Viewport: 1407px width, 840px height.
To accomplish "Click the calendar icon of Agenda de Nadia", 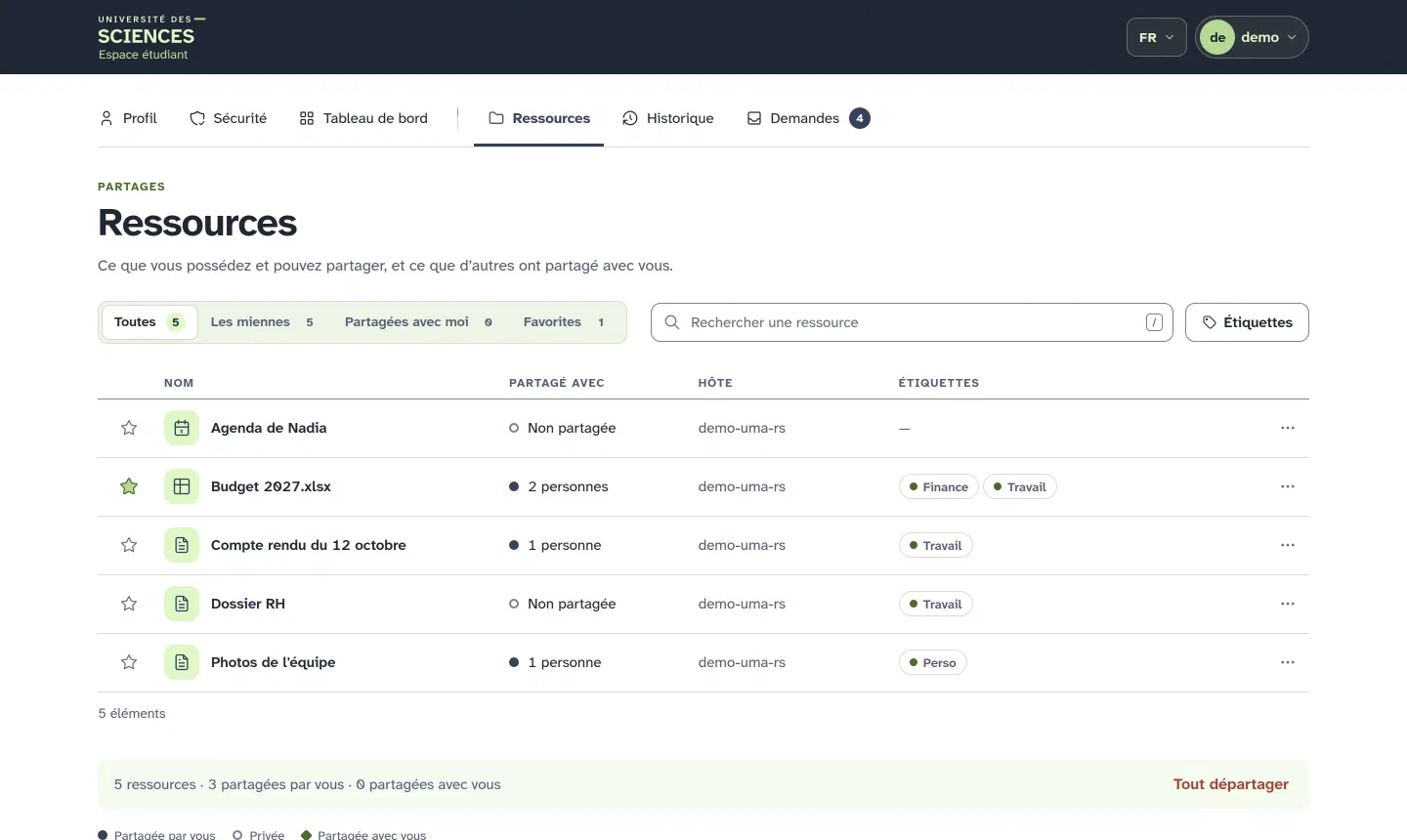I will 182,428.
